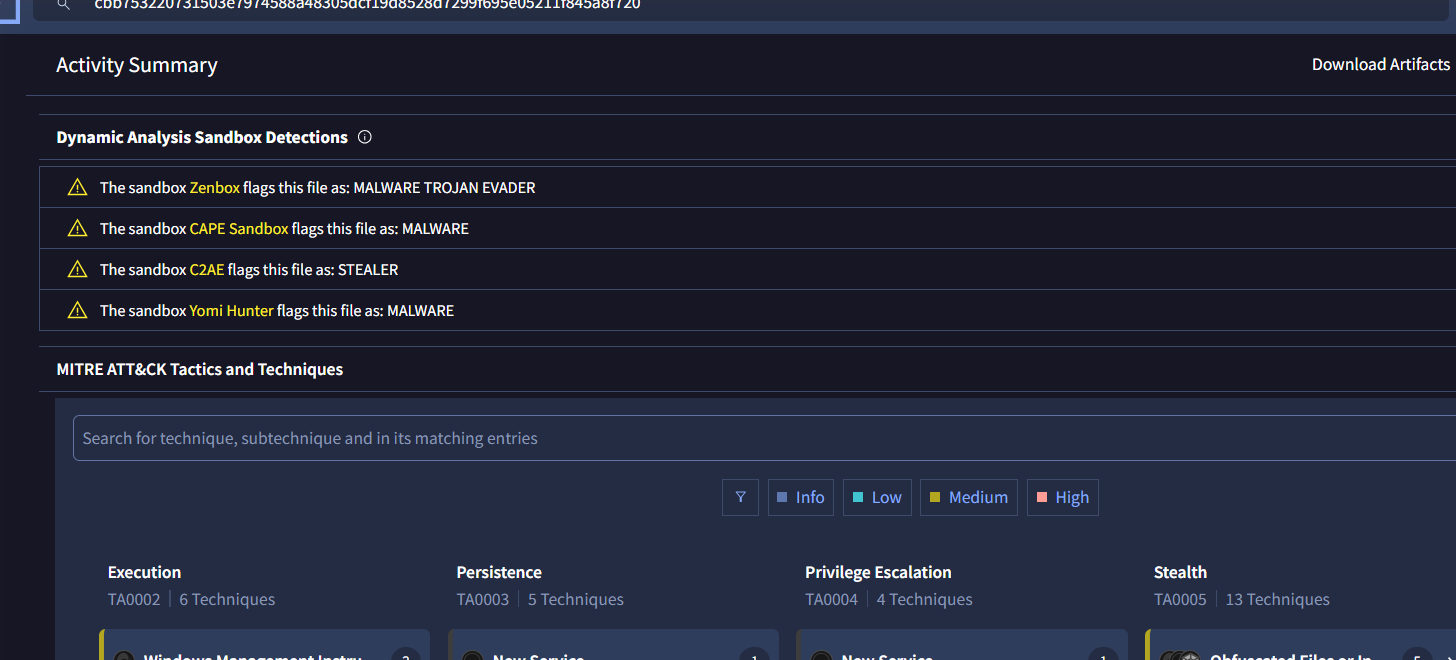Open Download Artifacts menu

[x=1380, y=64]
